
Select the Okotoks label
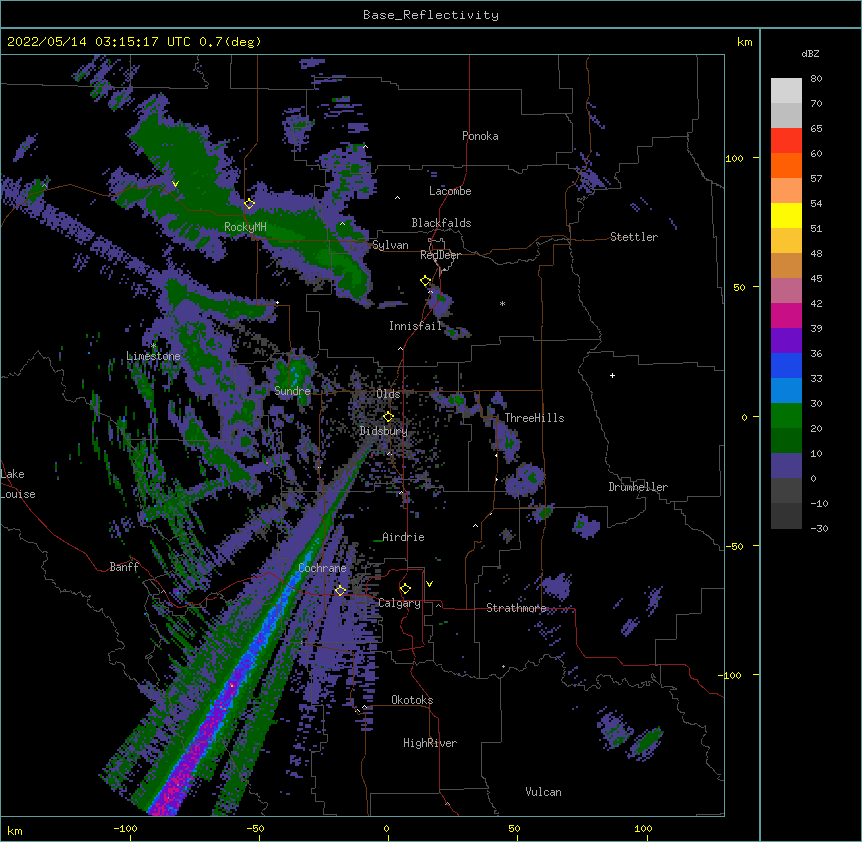[x=412, y=700]
